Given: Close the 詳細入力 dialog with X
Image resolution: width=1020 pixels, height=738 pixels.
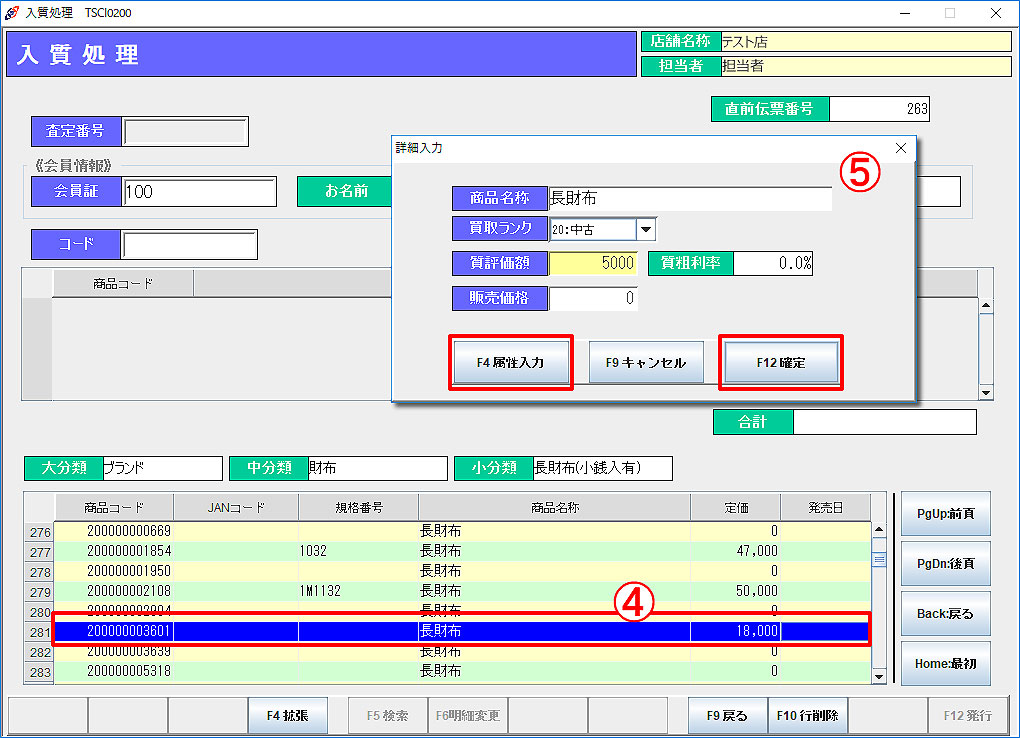Looking at the screenshot, I should (901, 148).
